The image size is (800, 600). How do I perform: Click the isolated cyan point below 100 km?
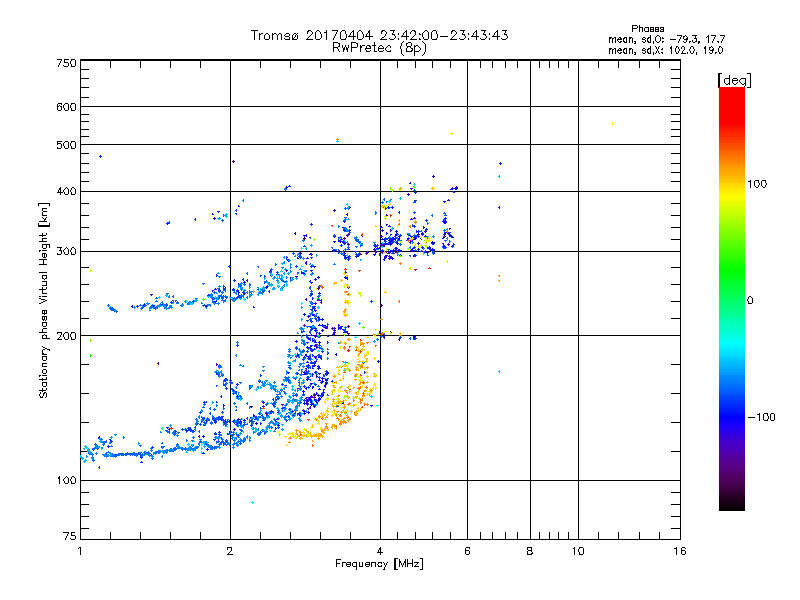pos(252,503)
